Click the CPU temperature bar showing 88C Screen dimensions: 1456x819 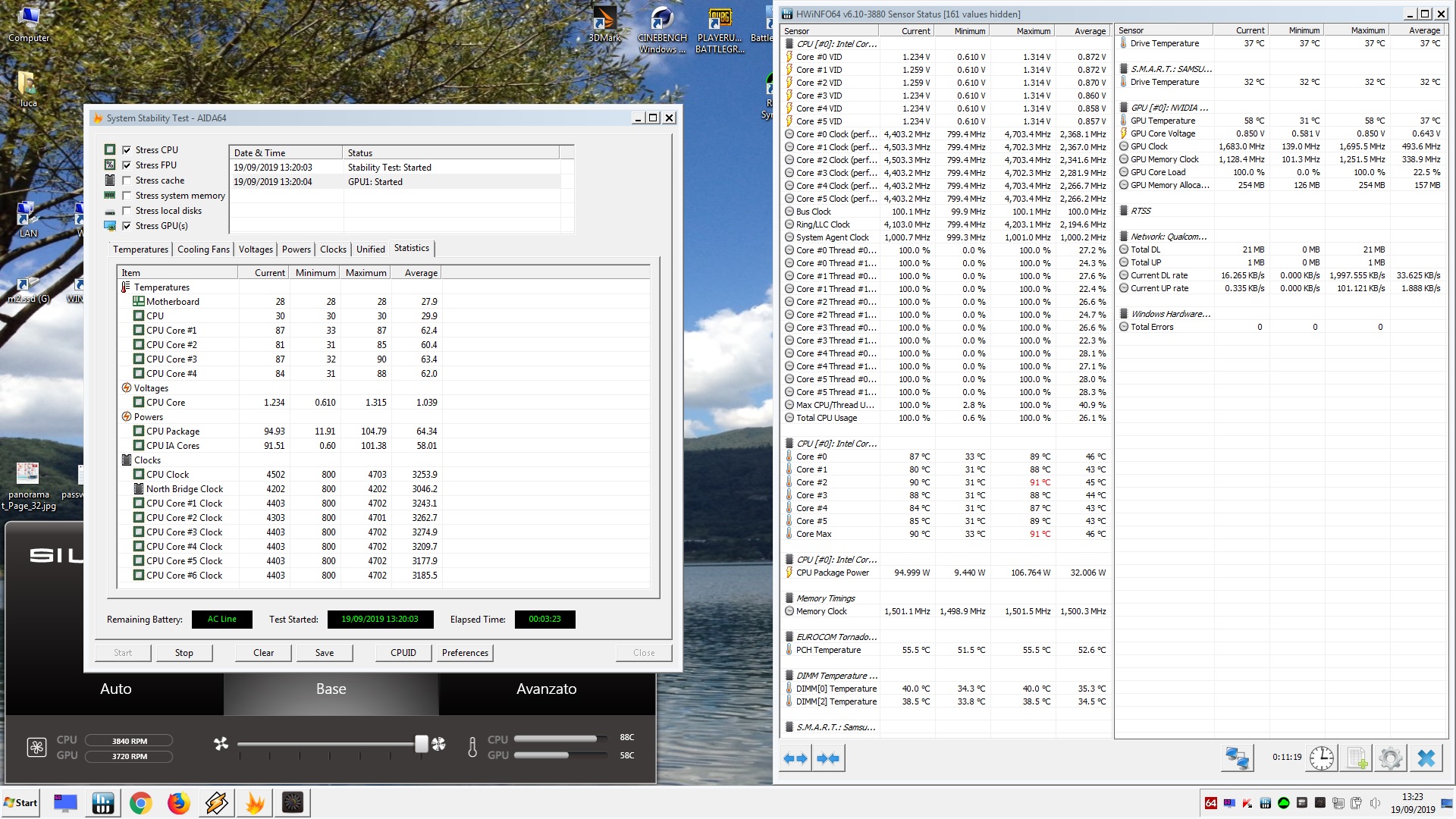click(x=560, y=739)
